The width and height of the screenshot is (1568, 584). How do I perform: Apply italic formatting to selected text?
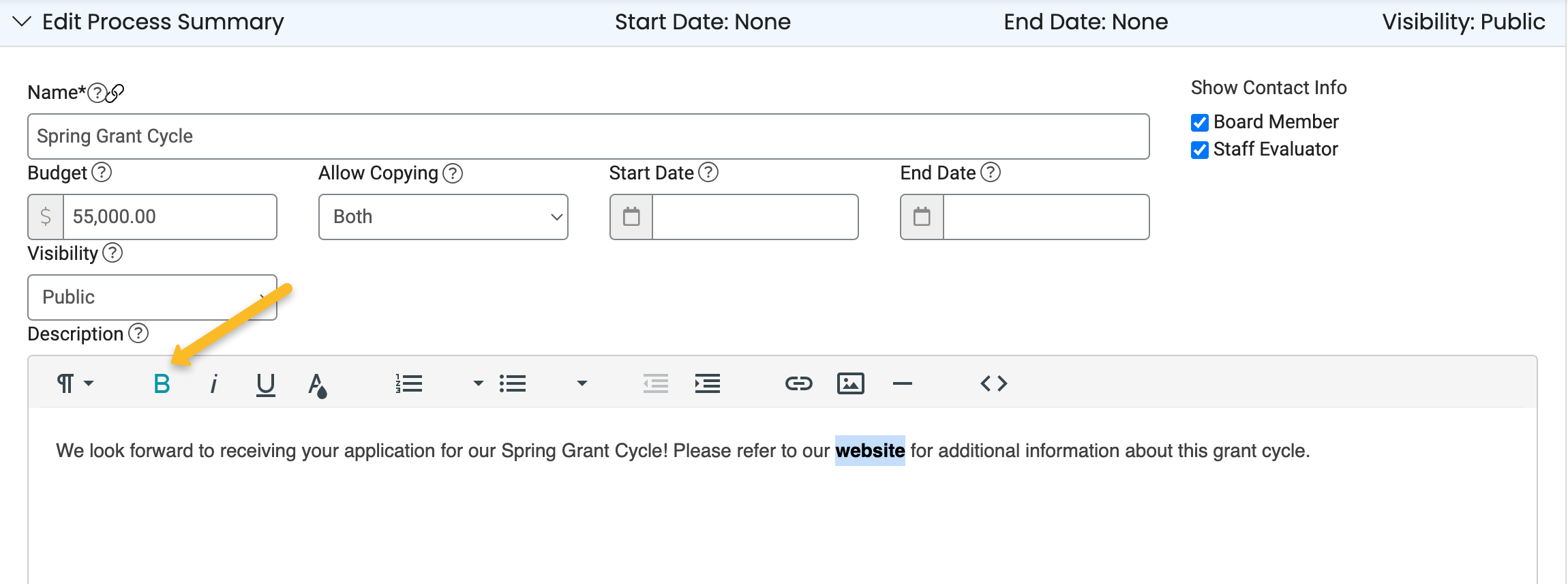(x=214, y=384)
